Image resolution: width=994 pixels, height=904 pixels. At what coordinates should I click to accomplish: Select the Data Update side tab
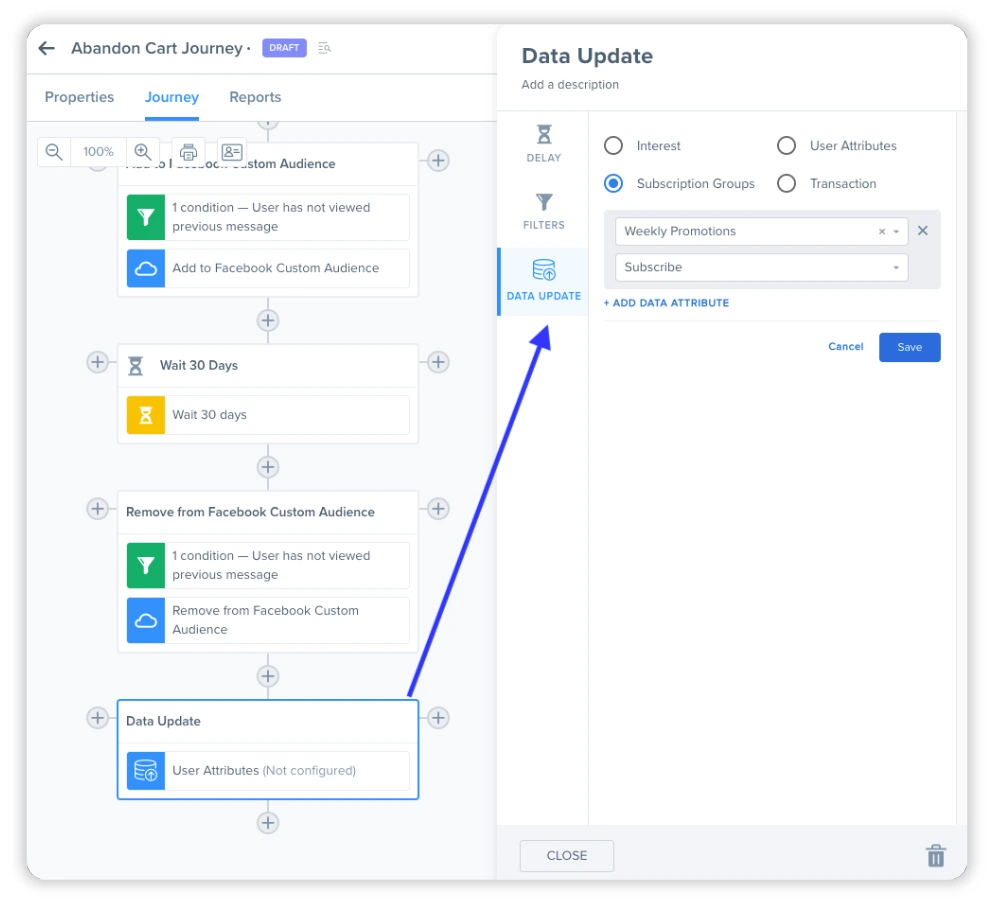click(x=543, y=281)
